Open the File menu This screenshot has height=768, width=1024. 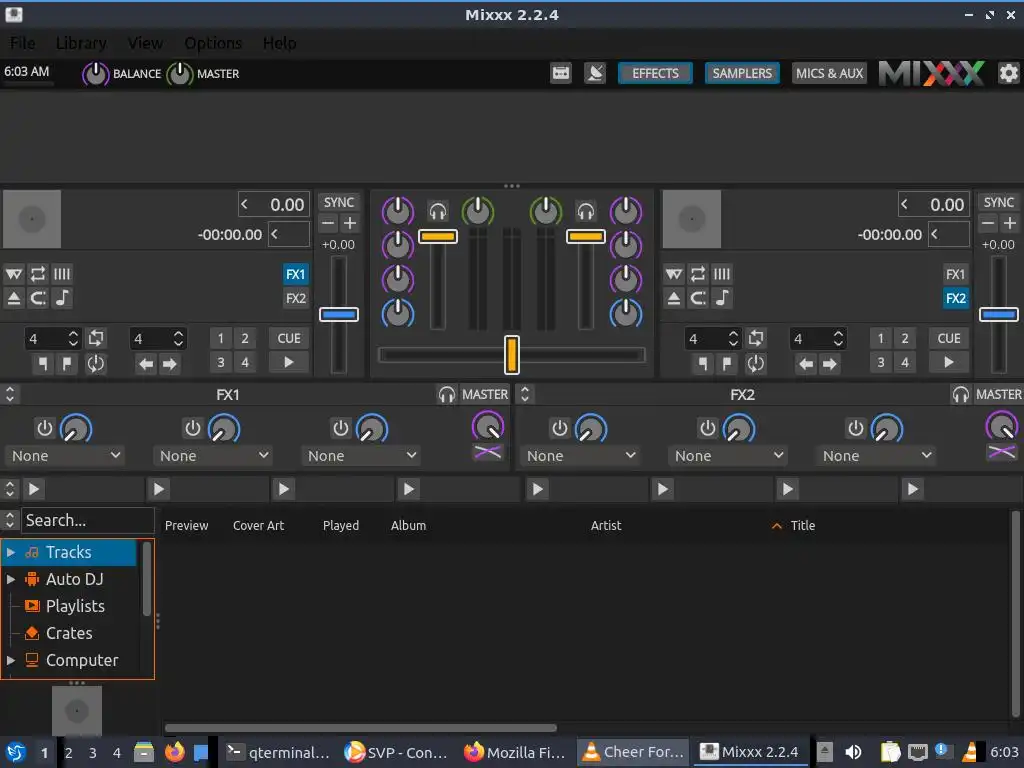click(x=22, y=43)
